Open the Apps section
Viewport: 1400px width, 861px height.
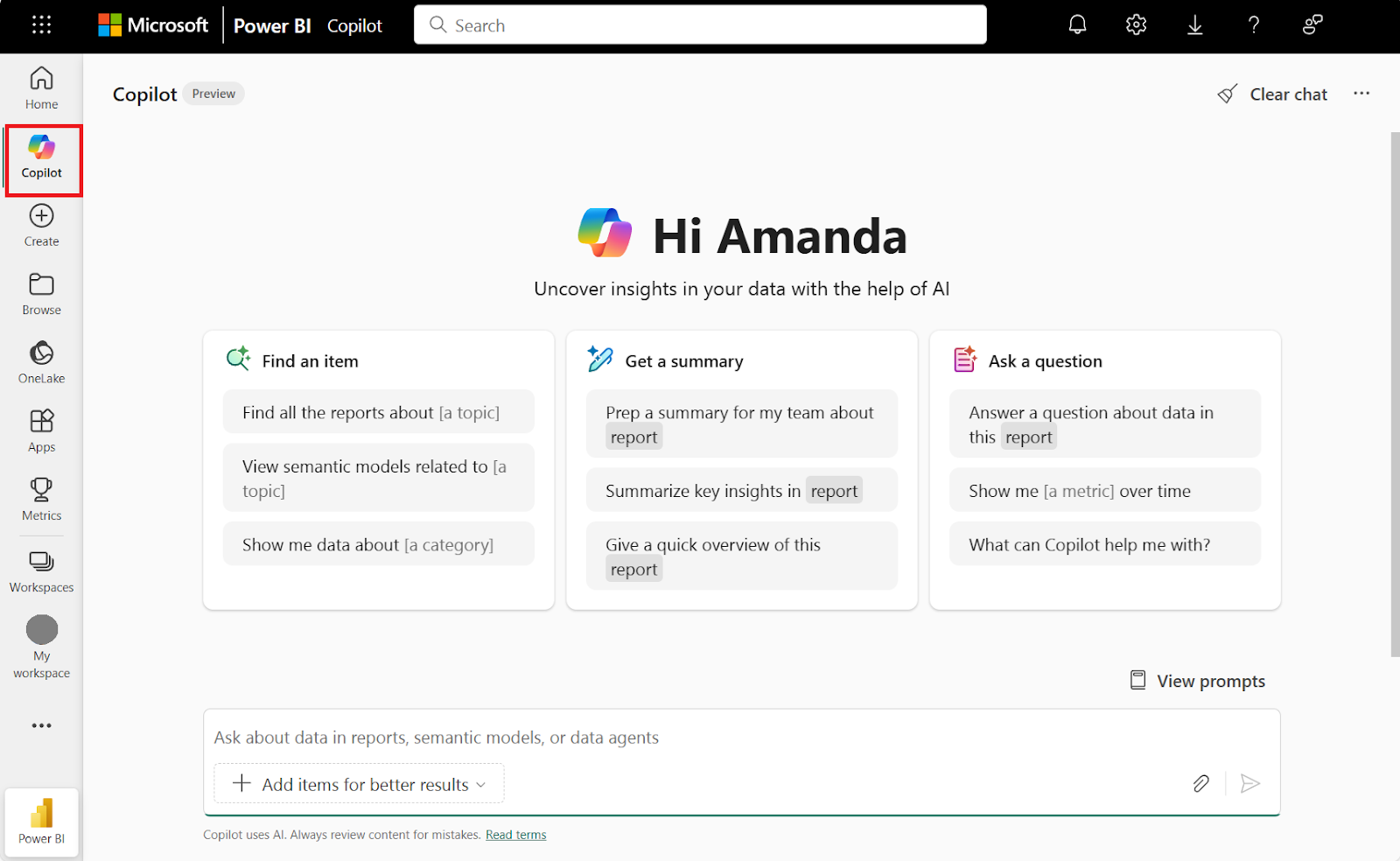[41, 429]
